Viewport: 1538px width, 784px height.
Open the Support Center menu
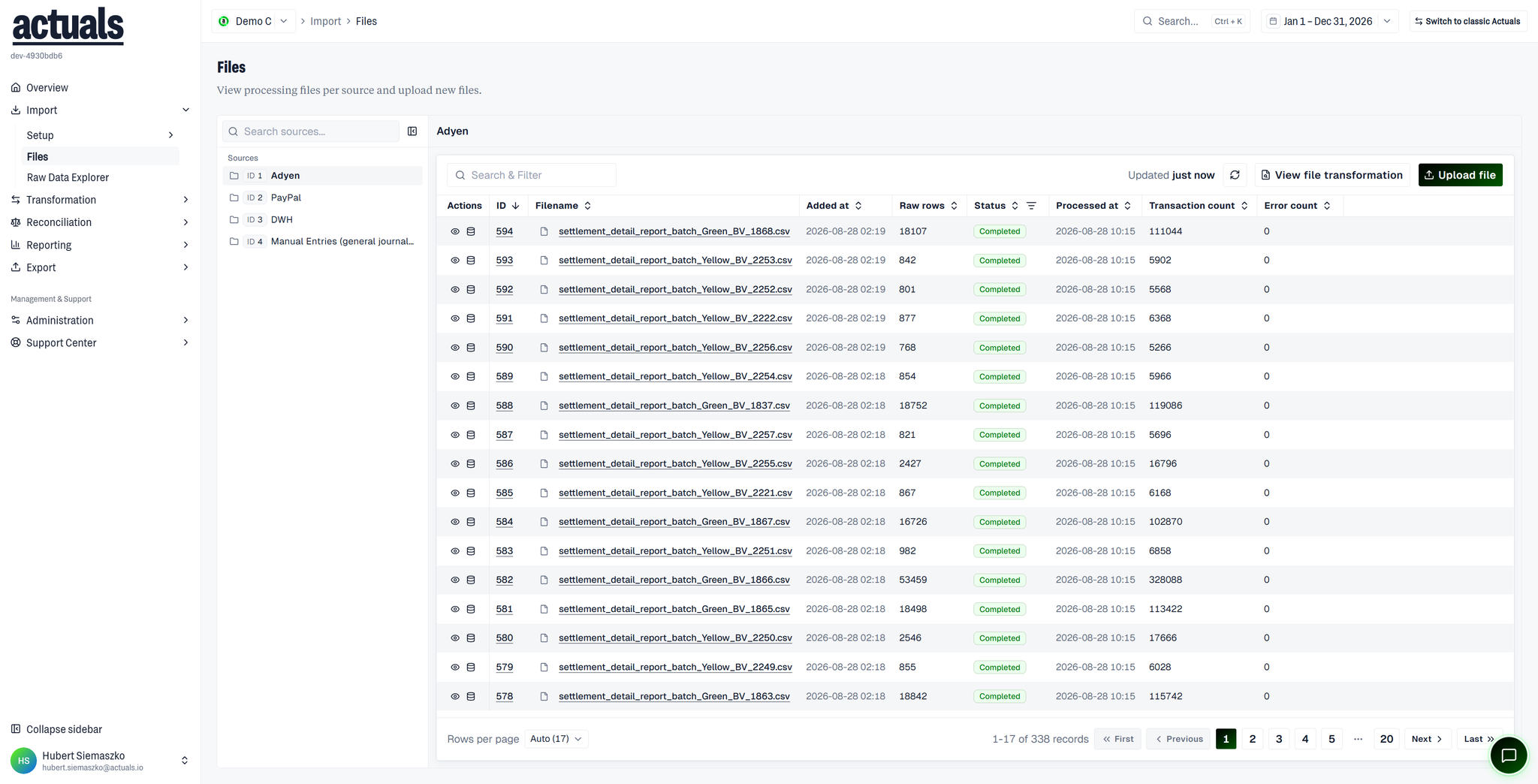[x=100, y=343]
